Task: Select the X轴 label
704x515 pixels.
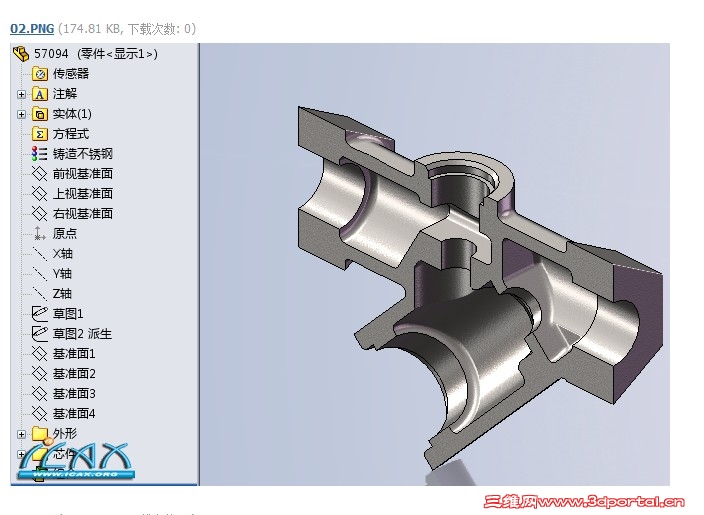Action: tap(62, 254)
